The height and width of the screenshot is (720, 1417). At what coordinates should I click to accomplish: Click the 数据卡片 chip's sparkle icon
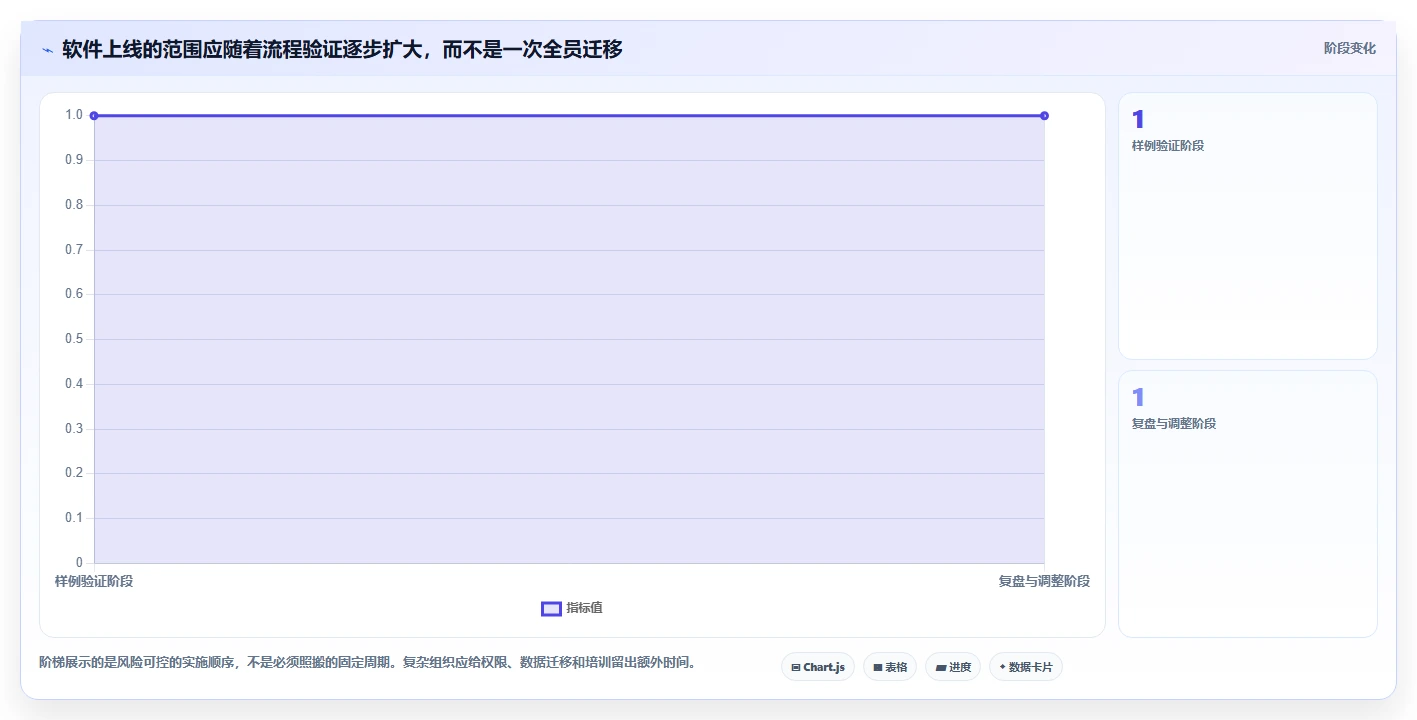[x=1002, y=667]
